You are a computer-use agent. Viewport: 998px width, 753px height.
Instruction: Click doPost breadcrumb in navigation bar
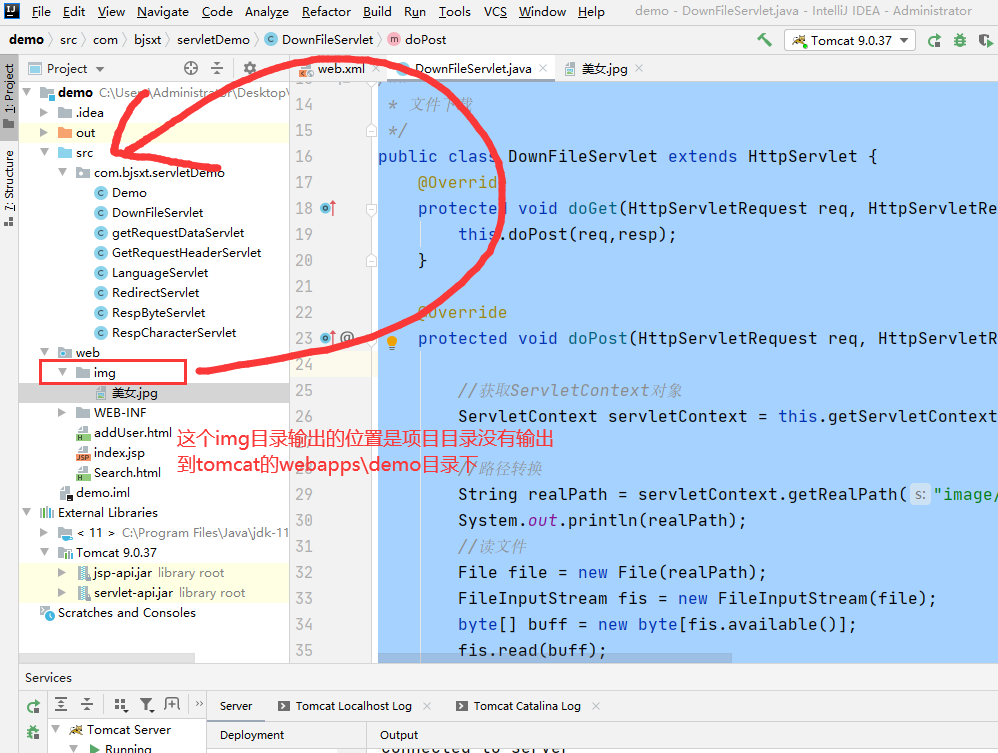[x=418, y=39]
